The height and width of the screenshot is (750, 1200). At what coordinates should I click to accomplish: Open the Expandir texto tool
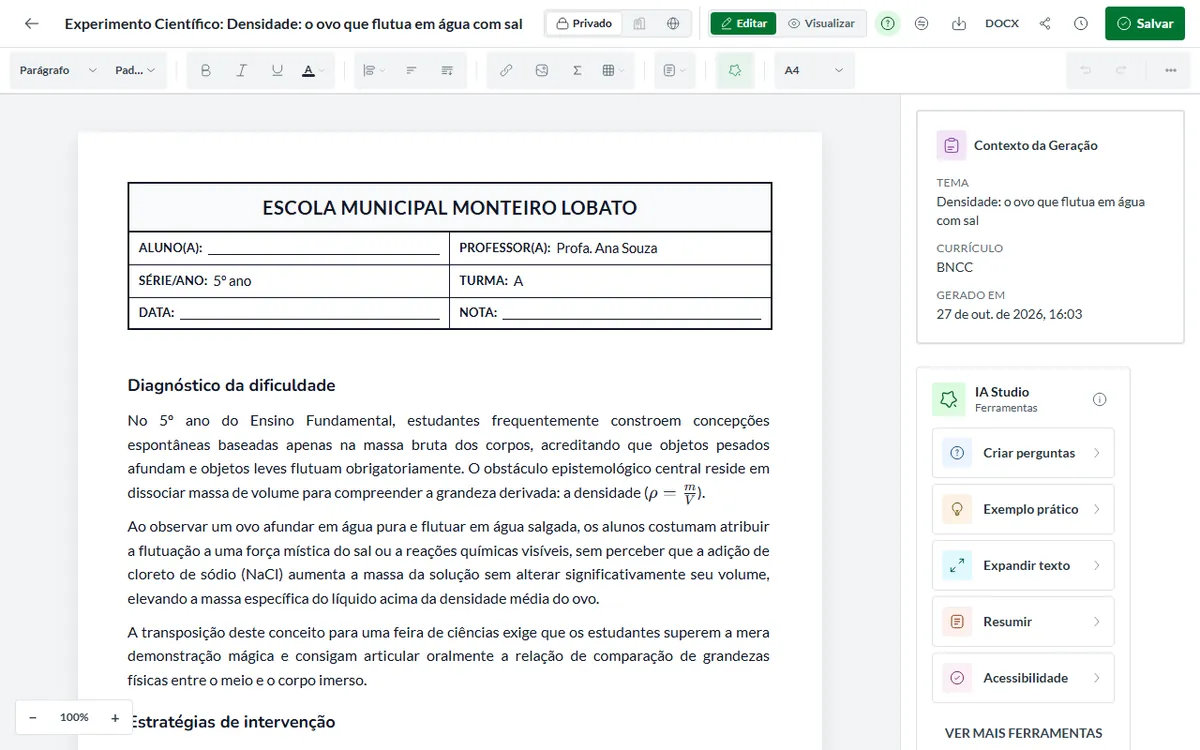[1022, 565]
